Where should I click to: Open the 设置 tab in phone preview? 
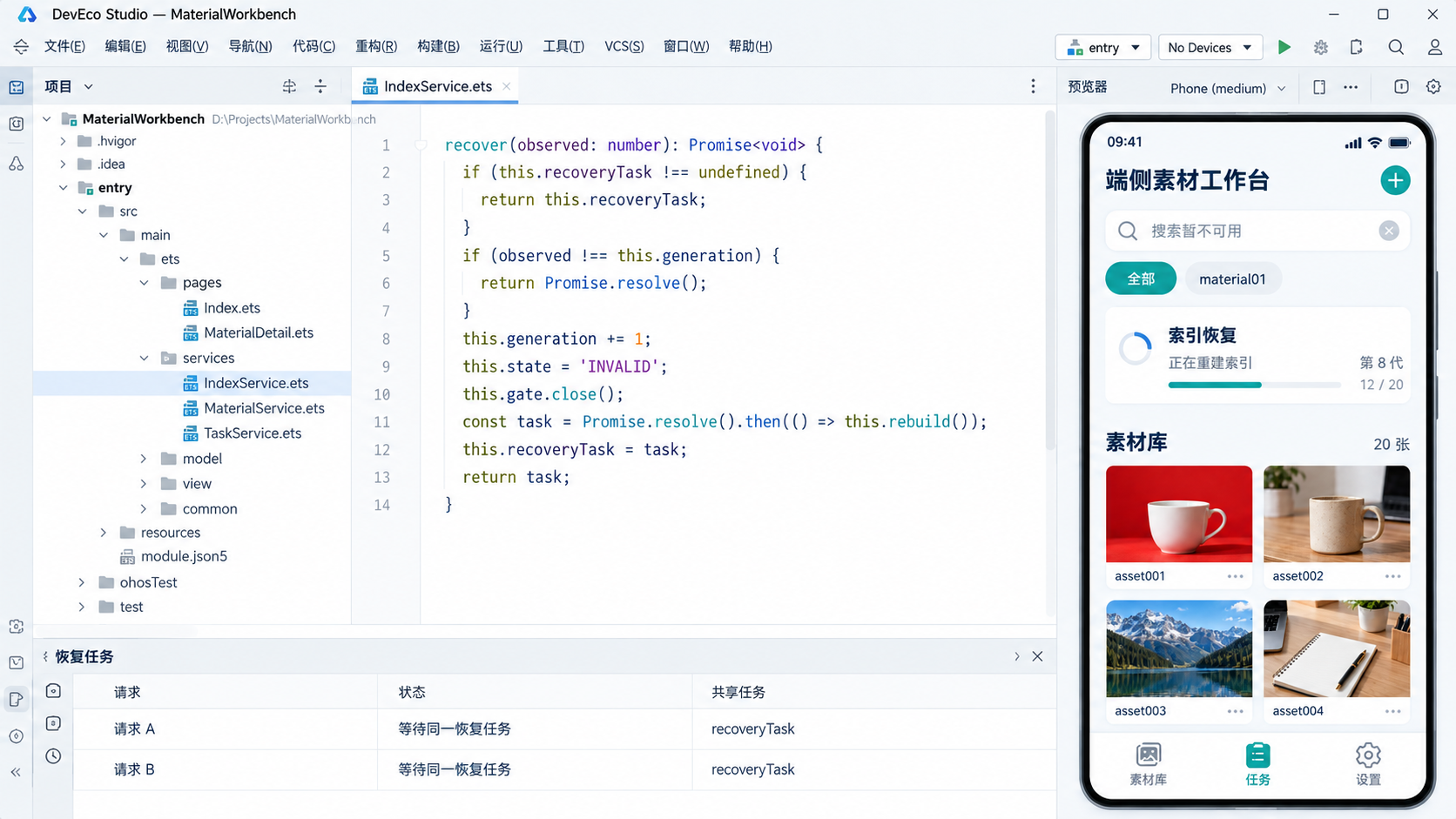tap(1368, 764)
